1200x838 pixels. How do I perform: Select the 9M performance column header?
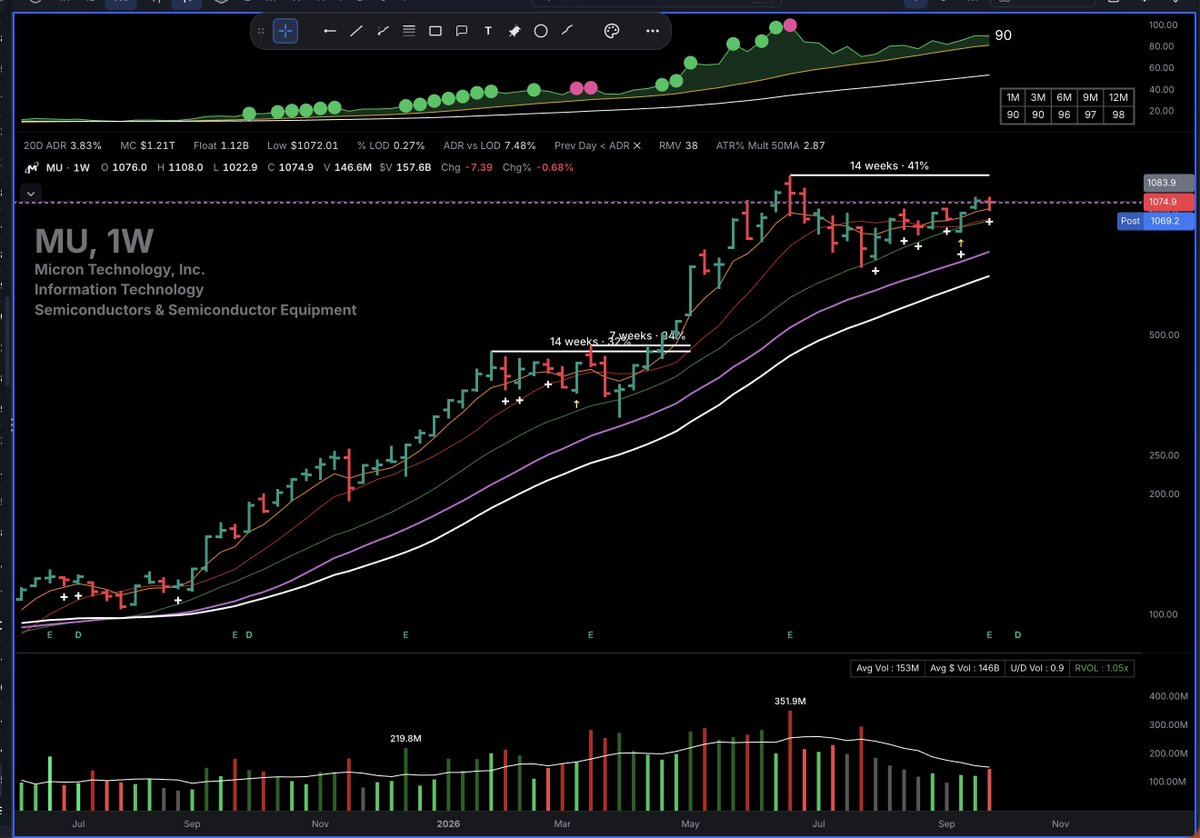coord(1090,98)
